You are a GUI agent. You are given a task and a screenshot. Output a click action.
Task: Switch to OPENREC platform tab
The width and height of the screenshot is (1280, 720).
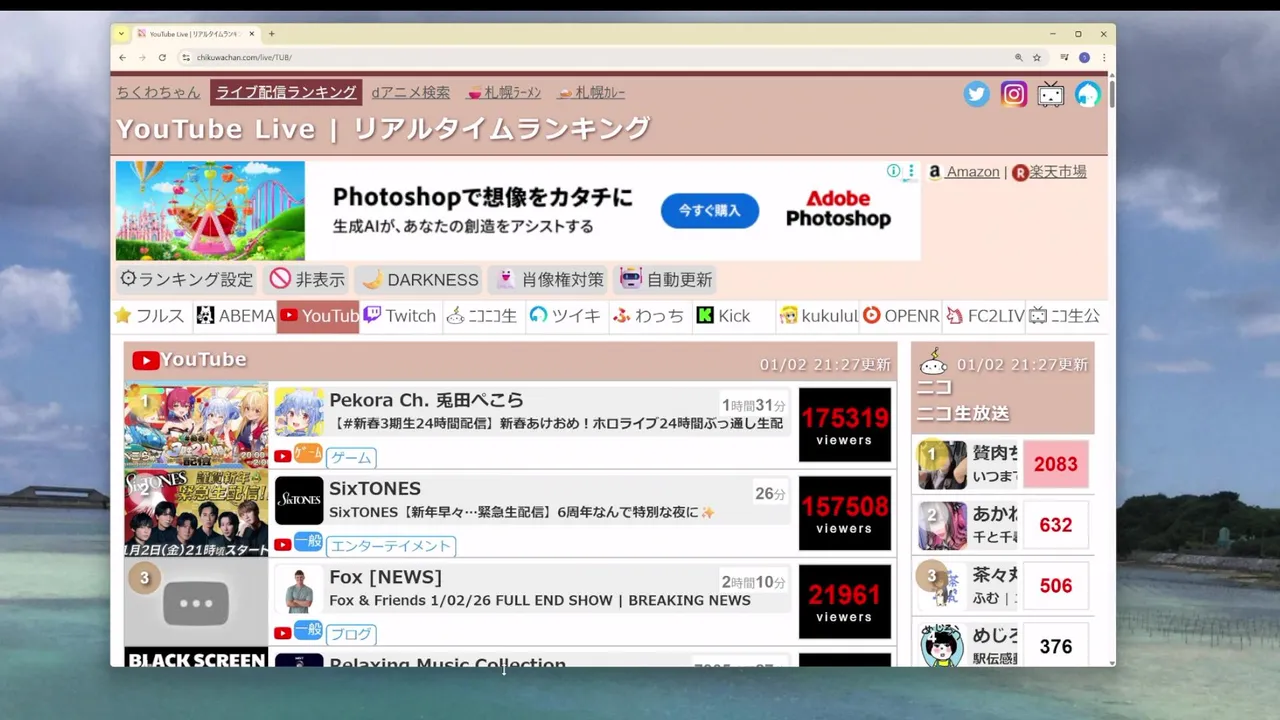pos(901,316)
